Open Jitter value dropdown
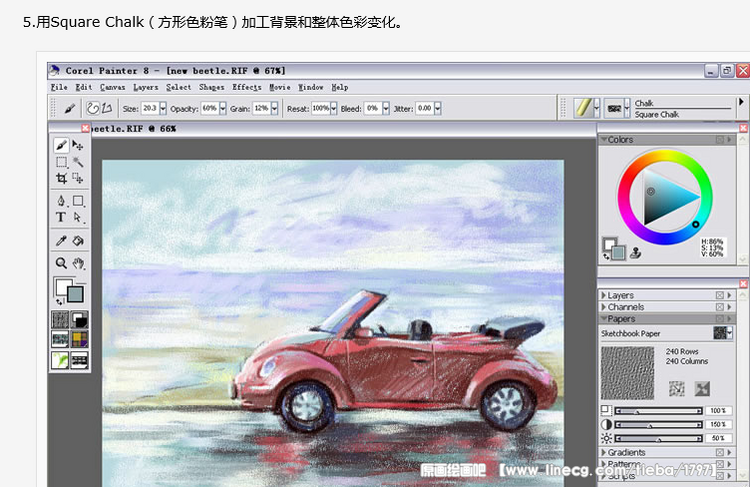 pos(437,109)
